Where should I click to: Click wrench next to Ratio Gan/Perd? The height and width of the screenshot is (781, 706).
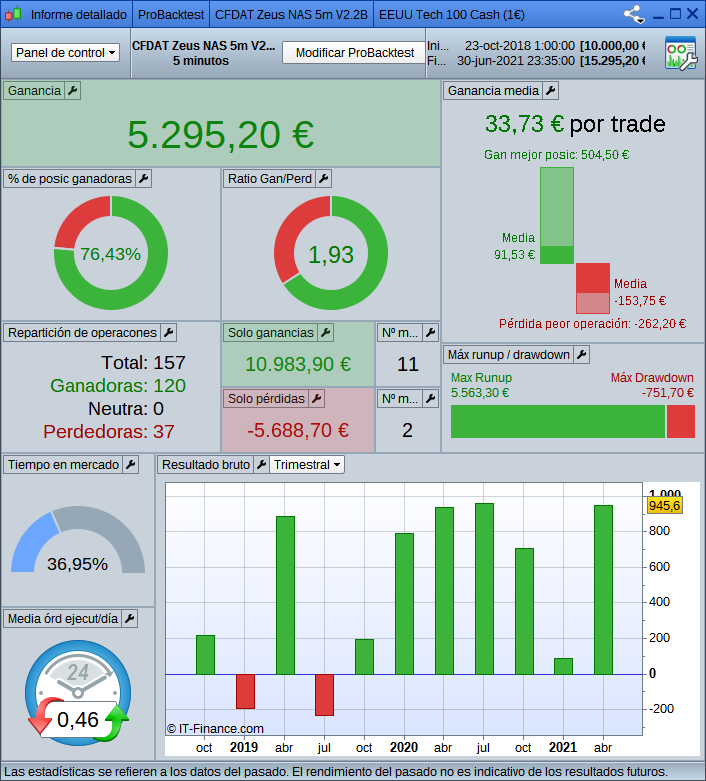click(323, 178)
